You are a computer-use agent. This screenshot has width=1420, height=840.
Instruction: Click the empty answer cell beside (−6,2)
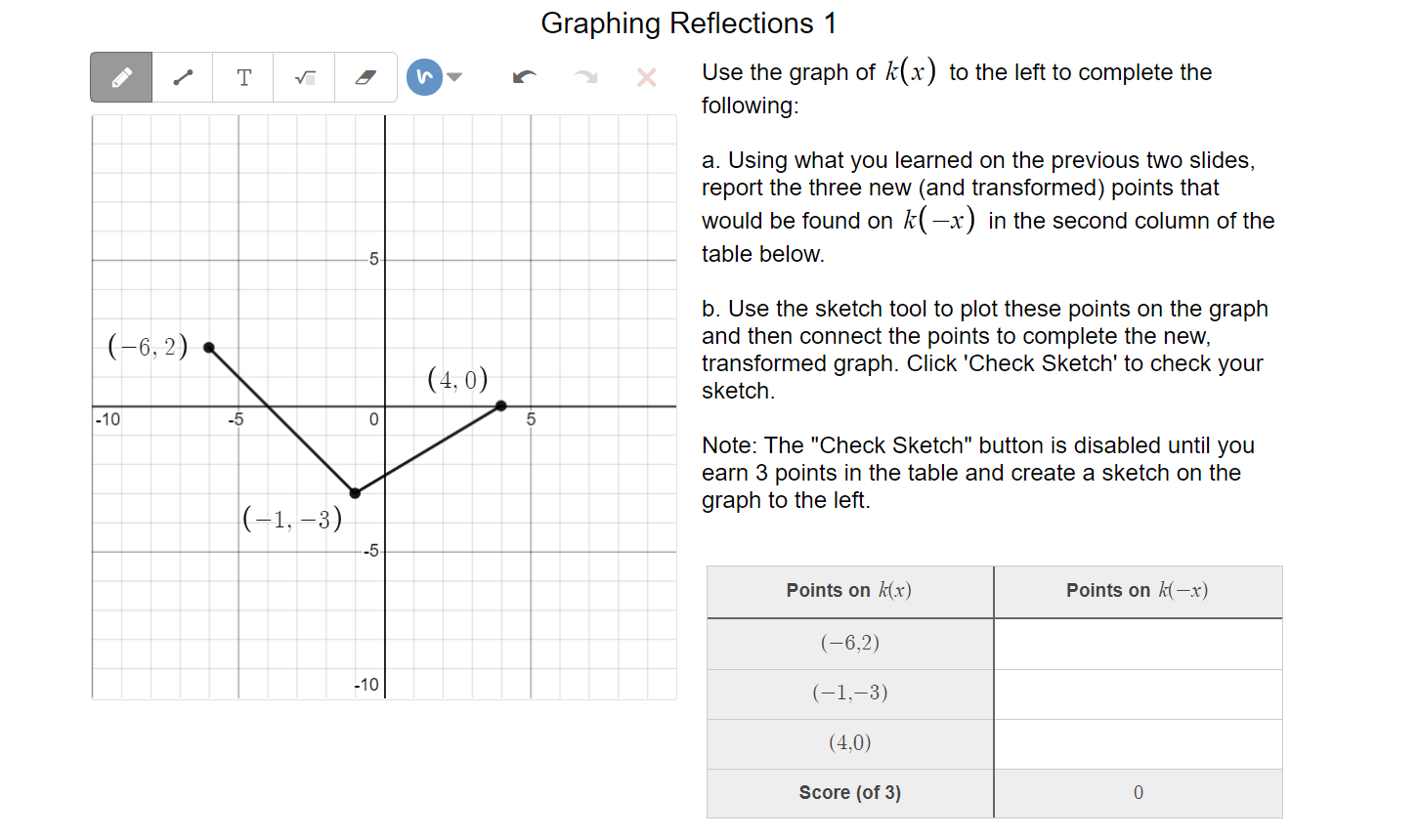[1138, 644]
